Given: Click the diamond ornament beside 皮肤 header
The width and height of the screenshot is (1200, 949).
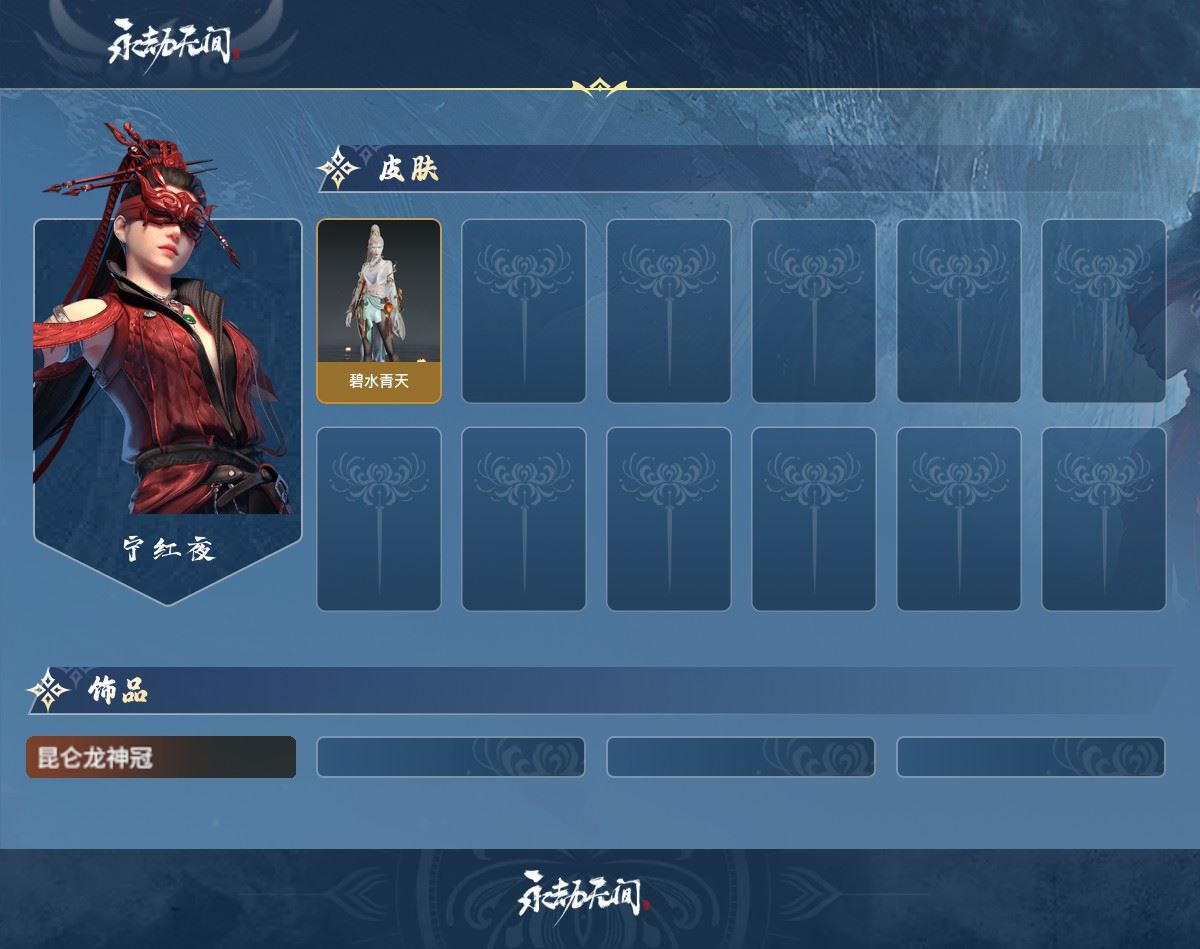Looking at the screenshot, I should point(339,169).
